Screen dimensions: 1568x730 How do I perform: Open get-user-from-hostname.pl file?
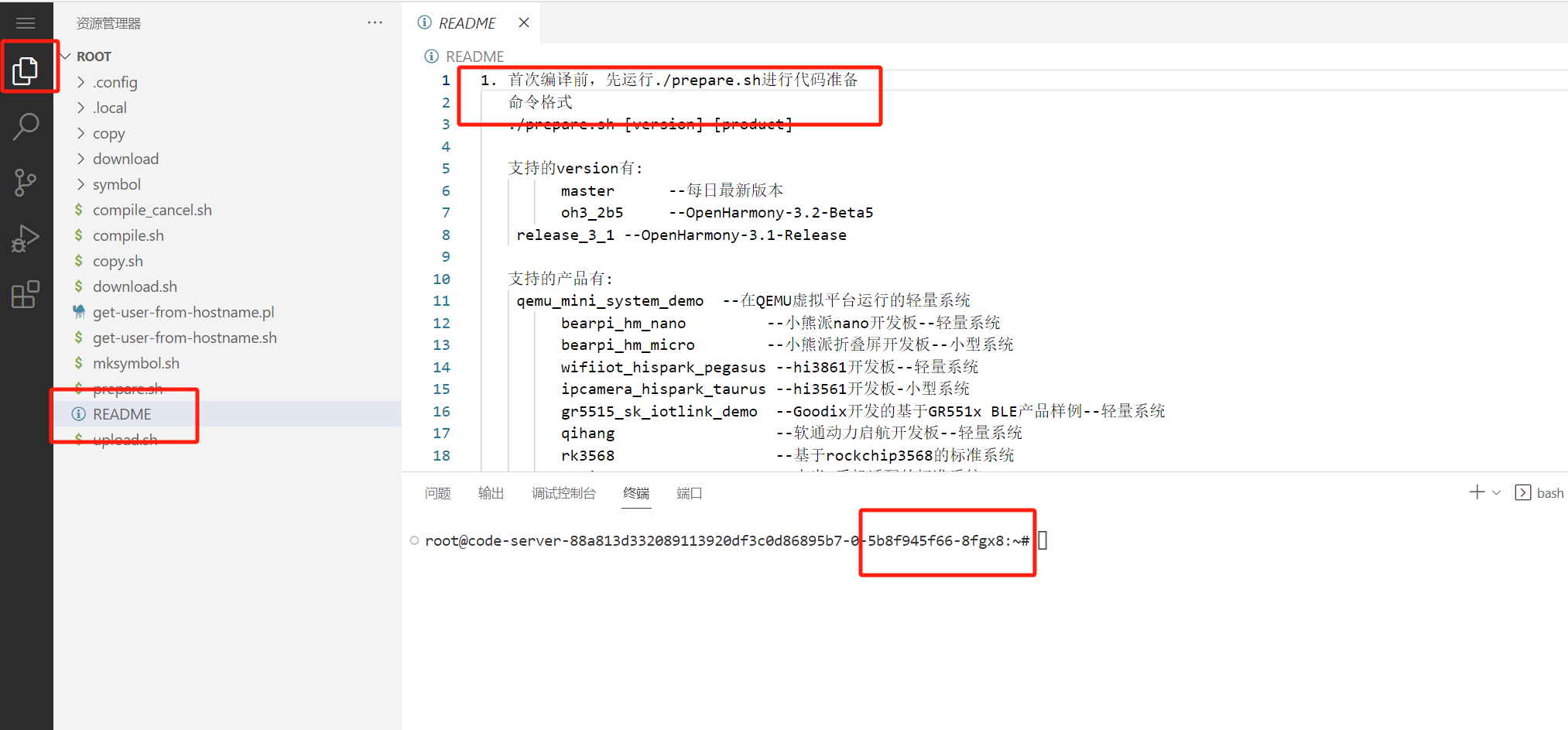point(183,312)
